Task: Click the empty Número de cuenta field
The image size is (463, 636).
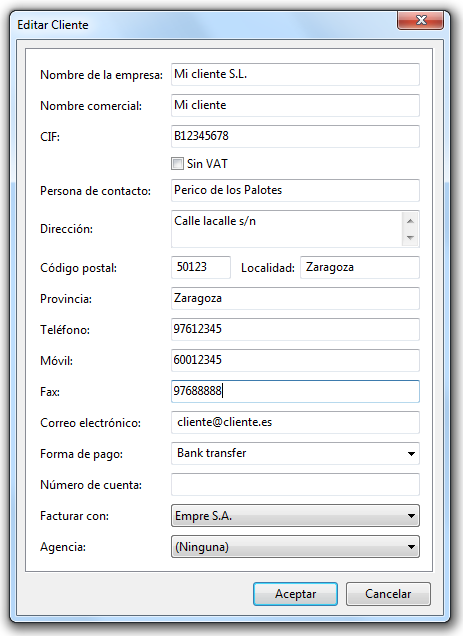Action: click(295, 484)
